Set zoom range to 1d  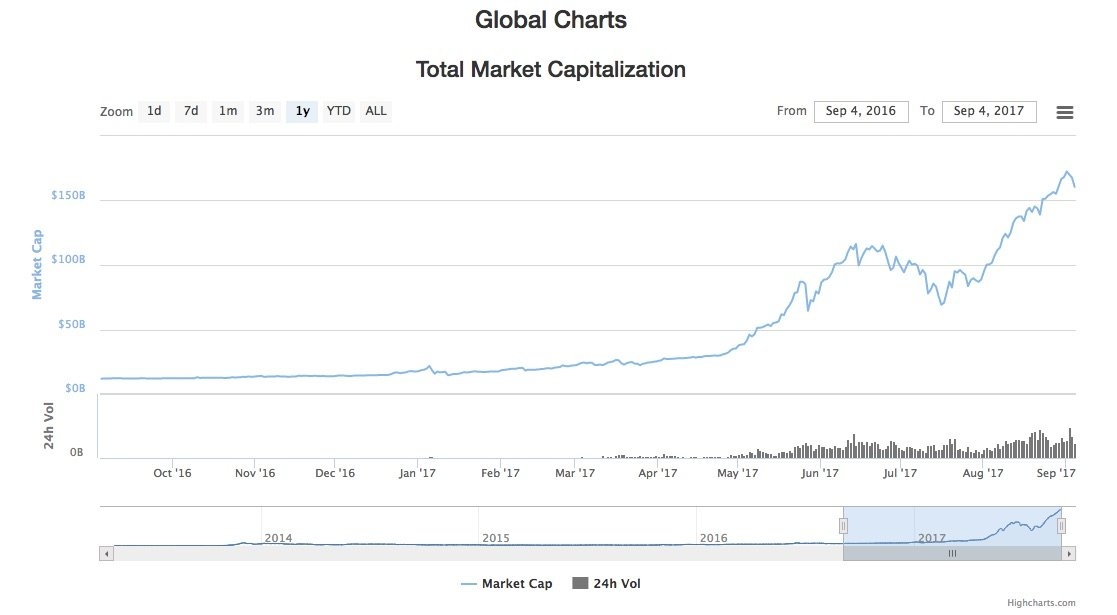pos(154,111)
